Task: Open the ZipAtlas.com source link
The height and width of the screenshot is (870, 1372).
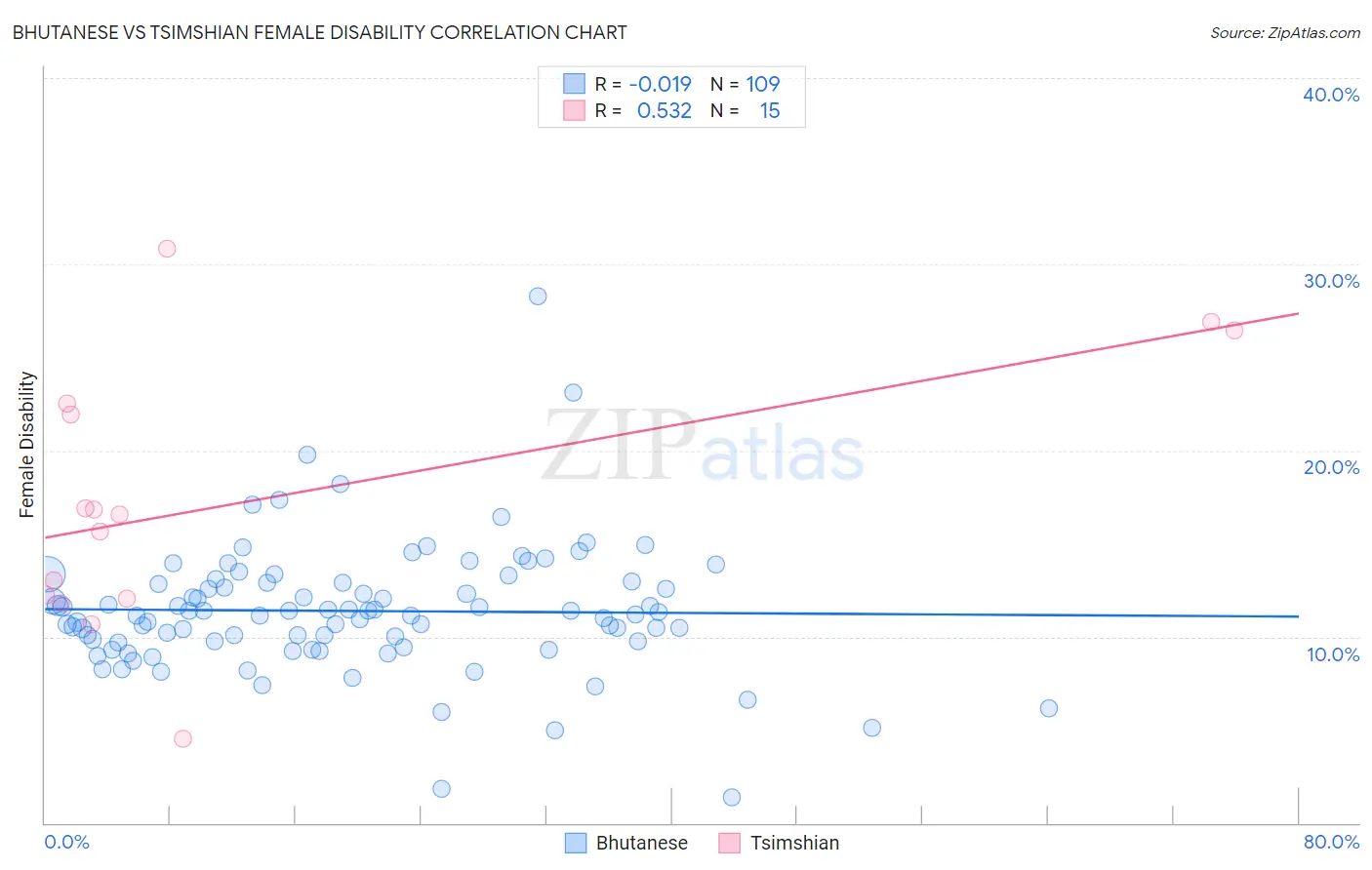Action: (1284, 32)
